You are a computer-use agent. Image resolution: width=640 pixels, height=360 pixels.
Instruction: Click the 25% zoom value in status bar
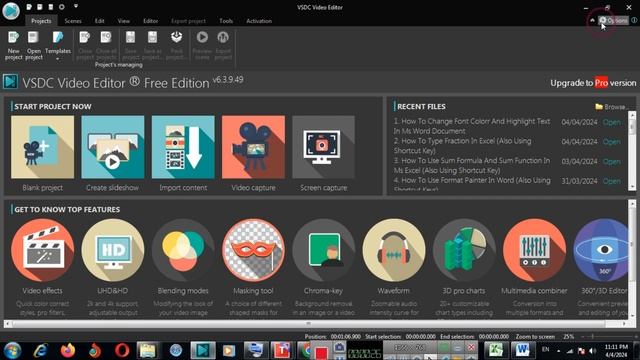pos(569,337)
